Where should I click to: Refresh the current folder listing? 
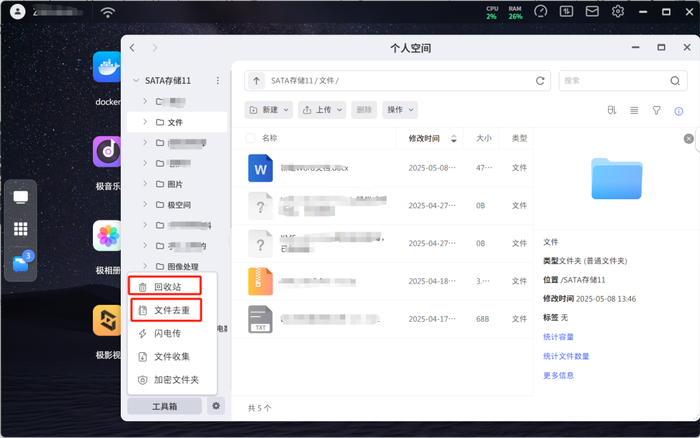[540, 81]
